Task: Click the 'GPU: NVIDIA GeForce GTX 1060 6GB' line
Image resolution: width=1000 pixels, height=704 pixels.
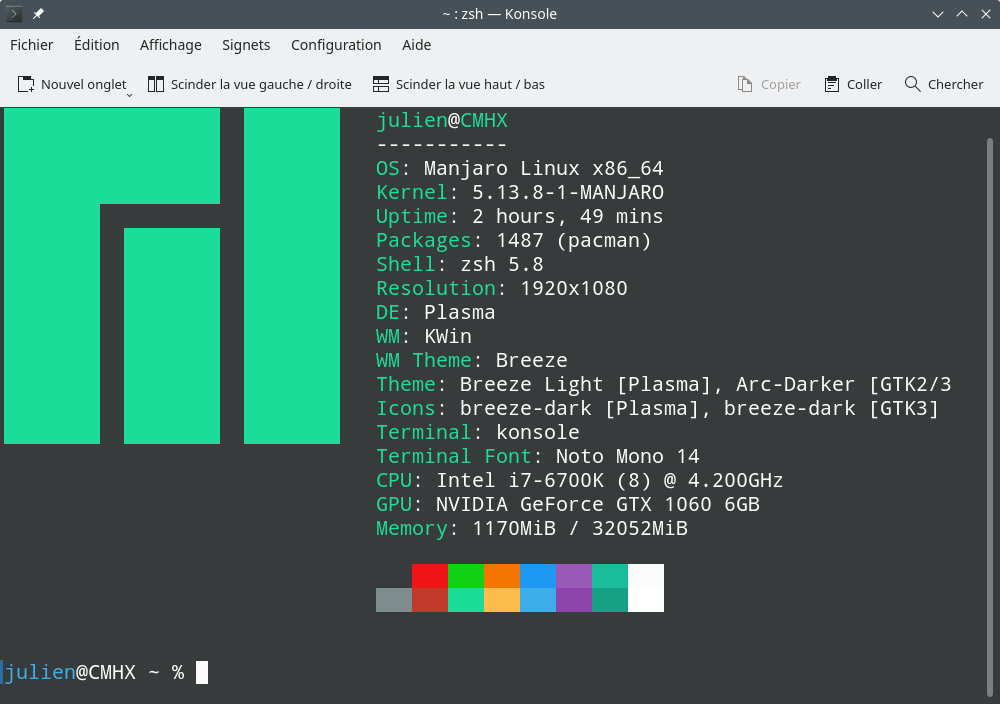Action: 568,504
